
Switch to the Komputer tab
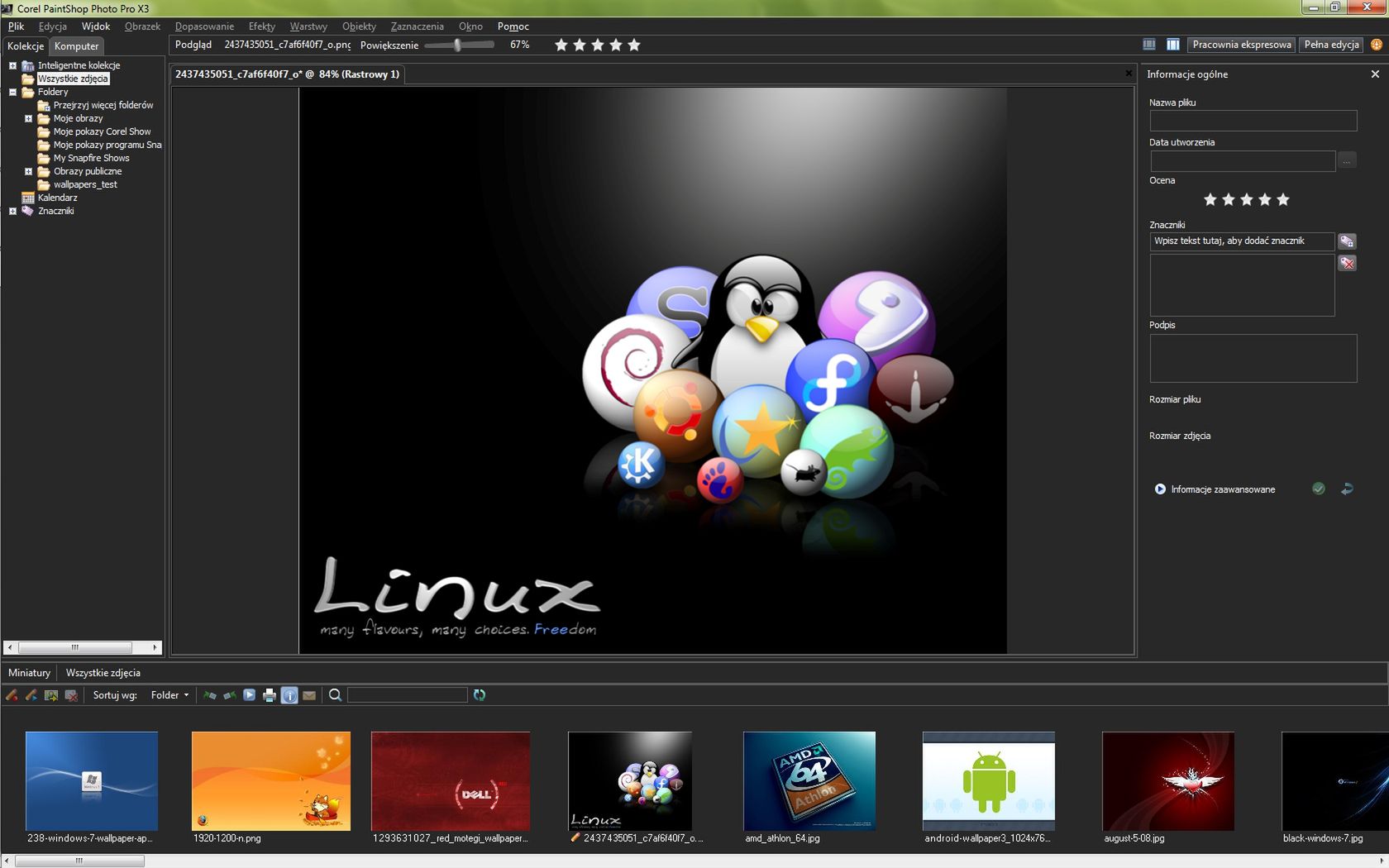click(x=77, y=46)
